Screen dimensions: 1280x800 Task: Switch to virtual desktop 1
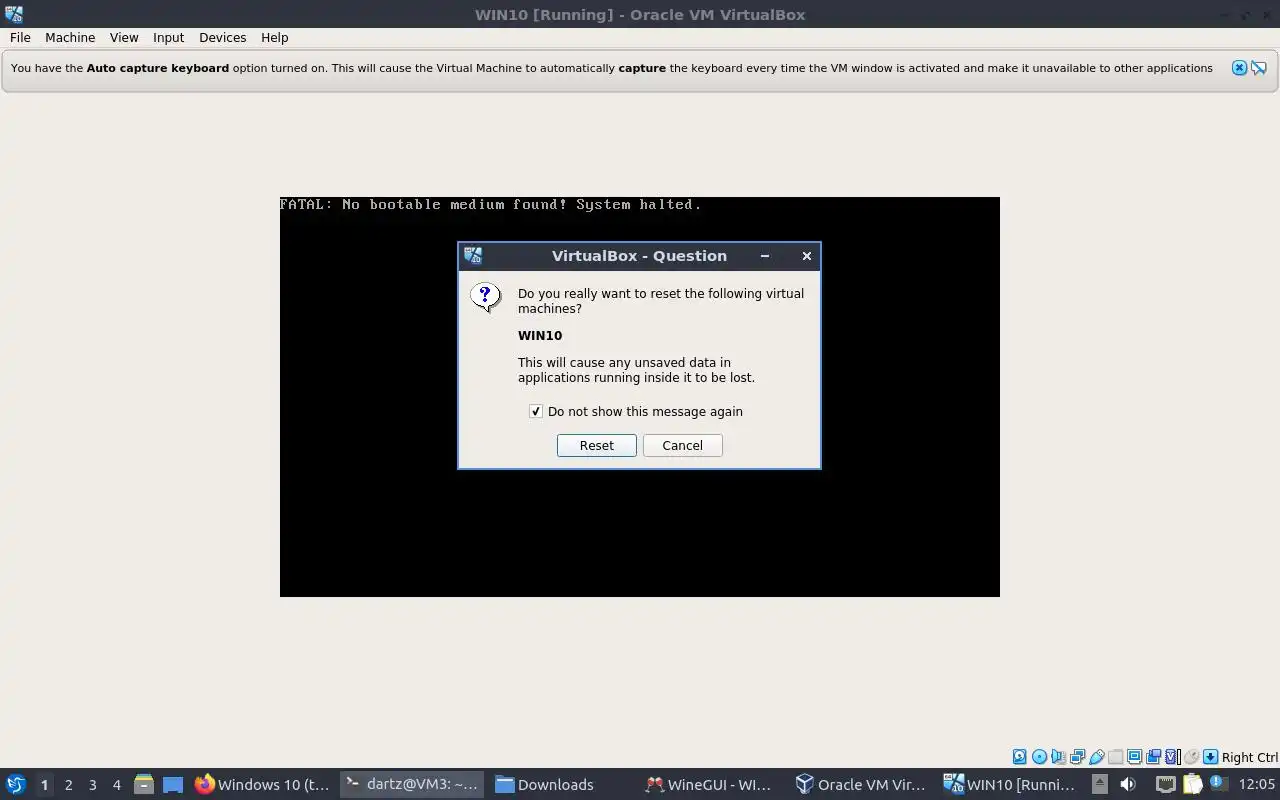[44, 785]
